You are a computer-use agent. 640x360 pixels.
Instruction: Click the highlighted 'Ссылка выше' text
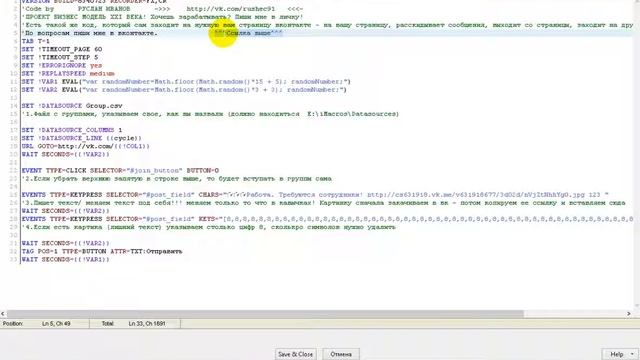[x=249, y=33]
